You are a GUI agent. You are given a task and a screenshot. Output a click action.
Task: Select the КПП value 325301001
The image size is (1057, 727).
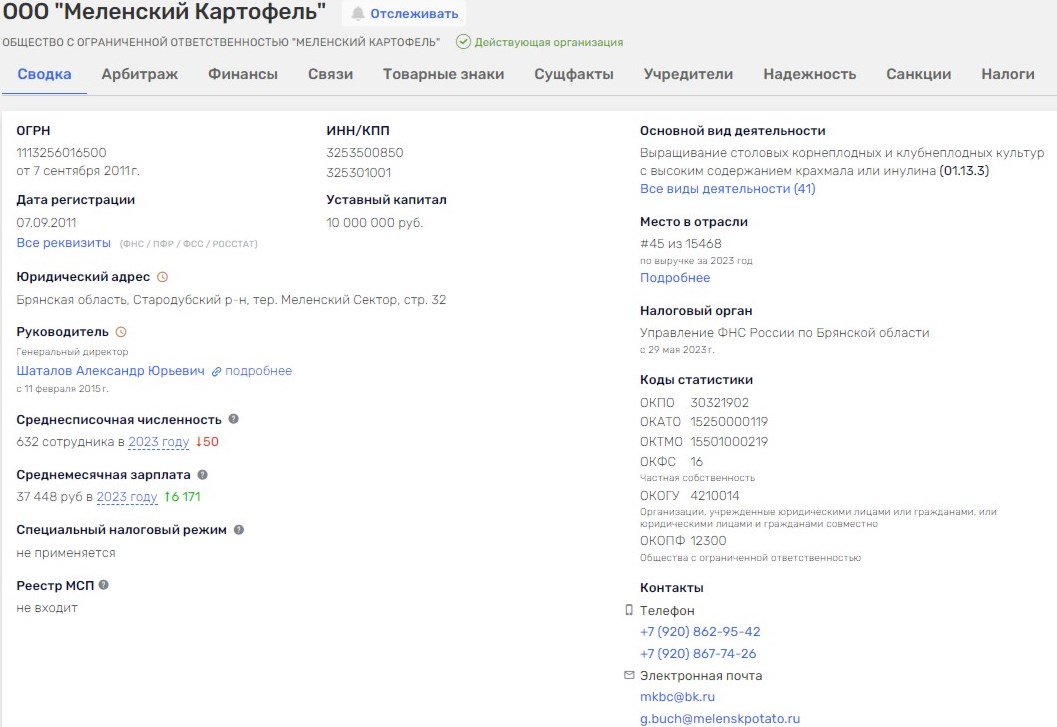(x=359, y=173)
